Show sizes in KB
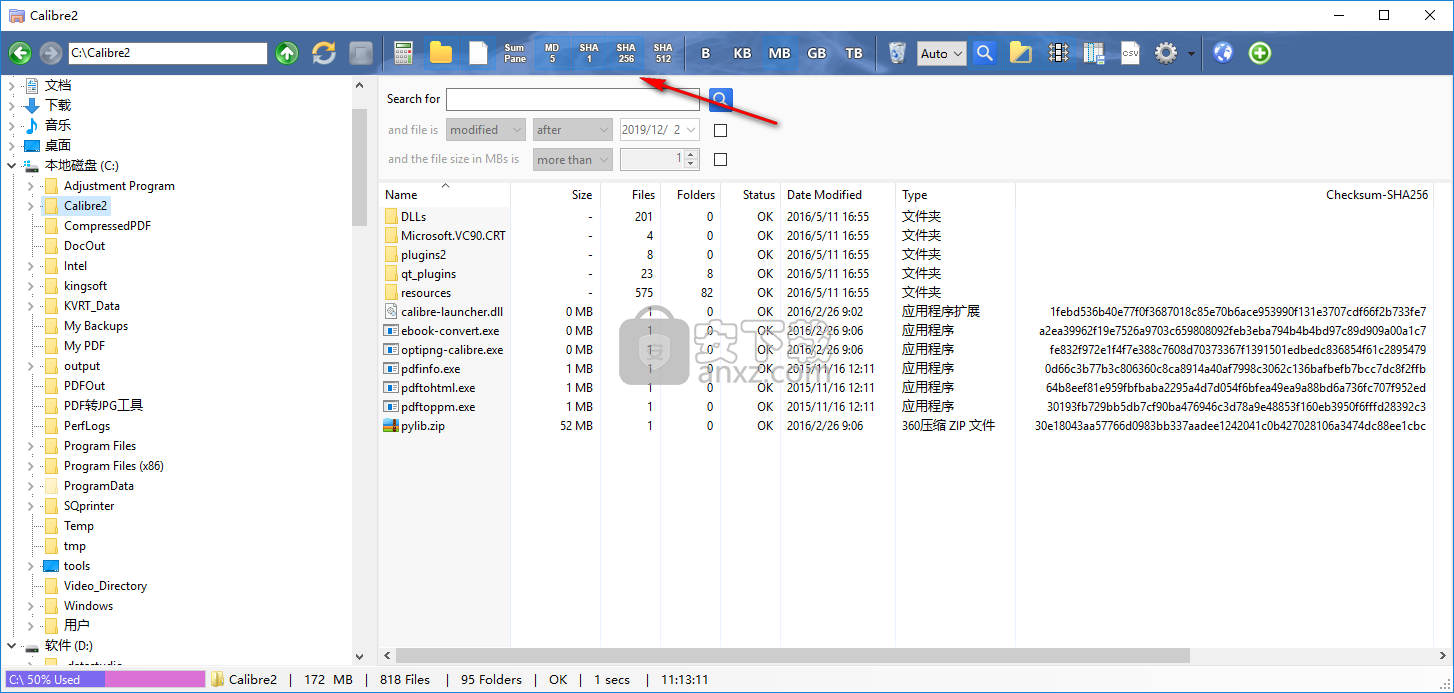The height and width of the screenshot is (693, 1454). (x=743, y=53)
